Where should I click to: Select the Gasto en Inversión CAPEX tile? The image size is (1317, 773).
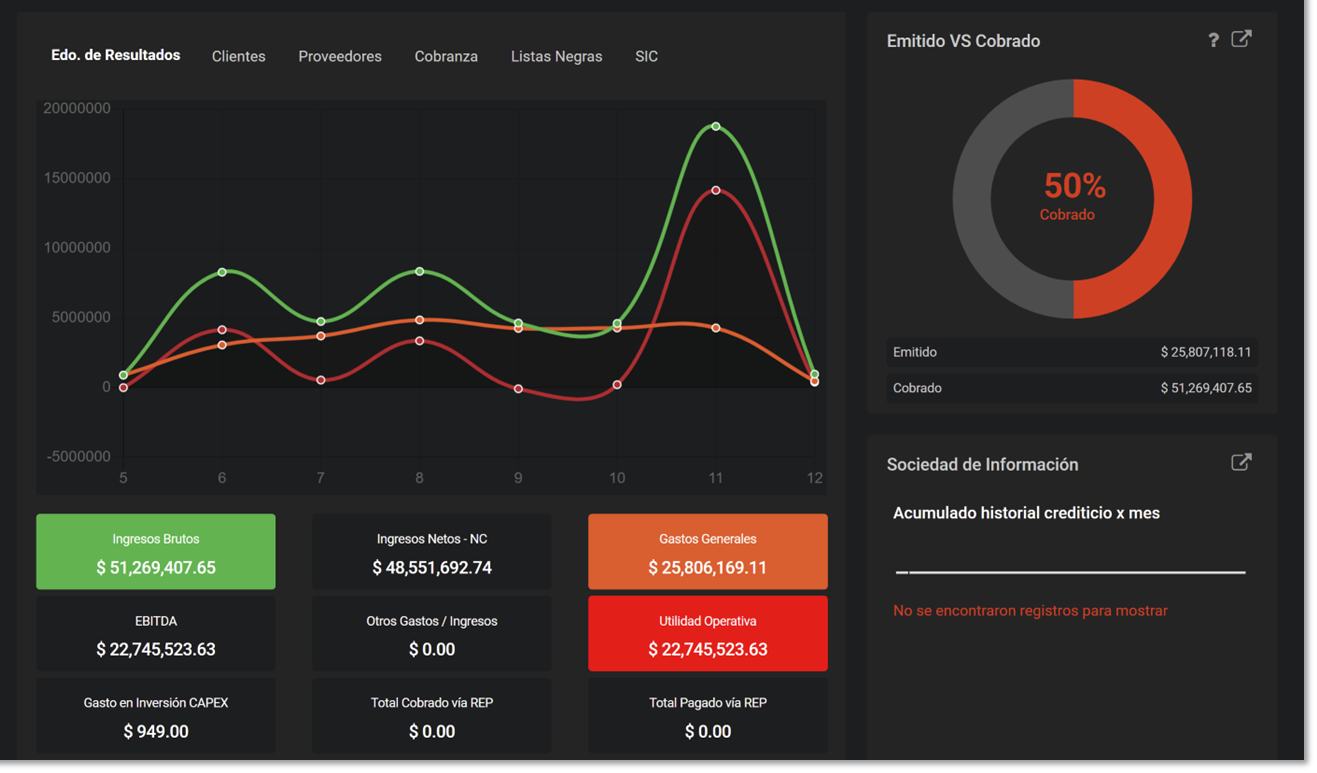(x=155, y=715)
